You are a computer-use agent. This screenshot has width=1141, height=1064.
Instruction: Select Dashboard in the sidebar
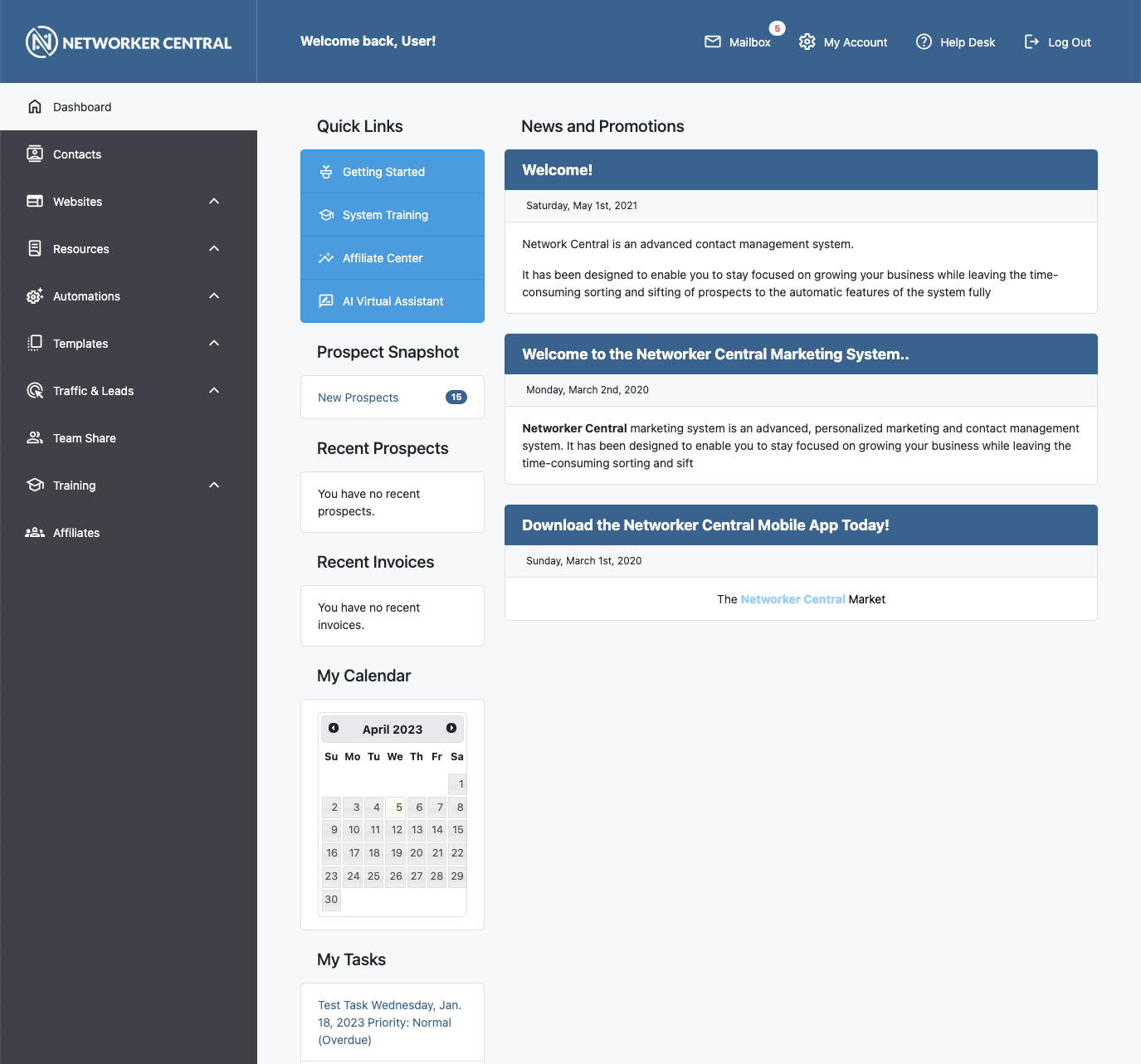81,107
